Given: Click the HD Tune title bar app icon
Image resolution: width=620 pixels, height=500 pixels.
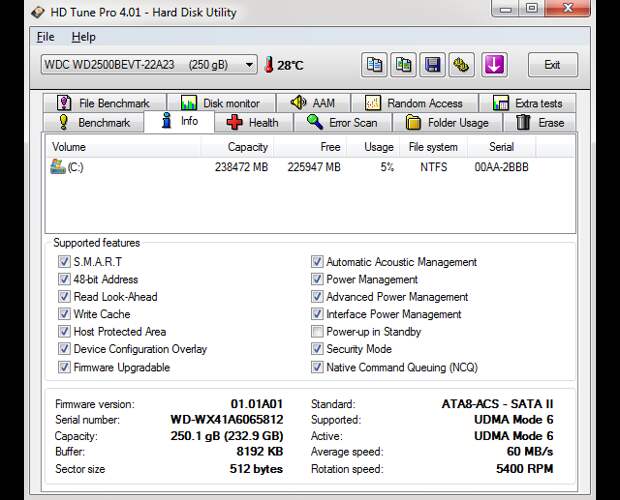Looking at the screenshot, I should point(38,12).
